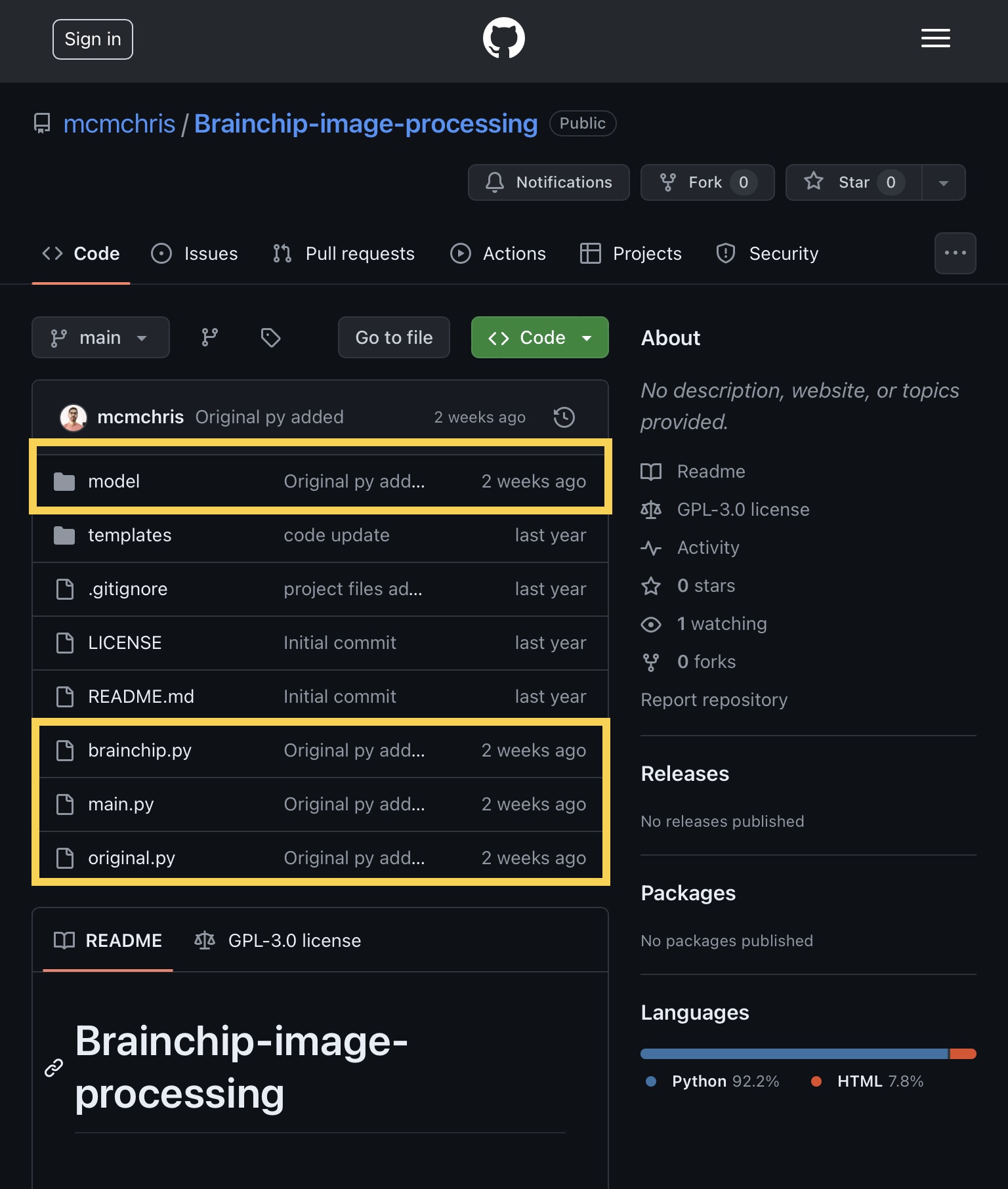View branches via the branch icon
Screen dimensions: 1008x1189
210,337
